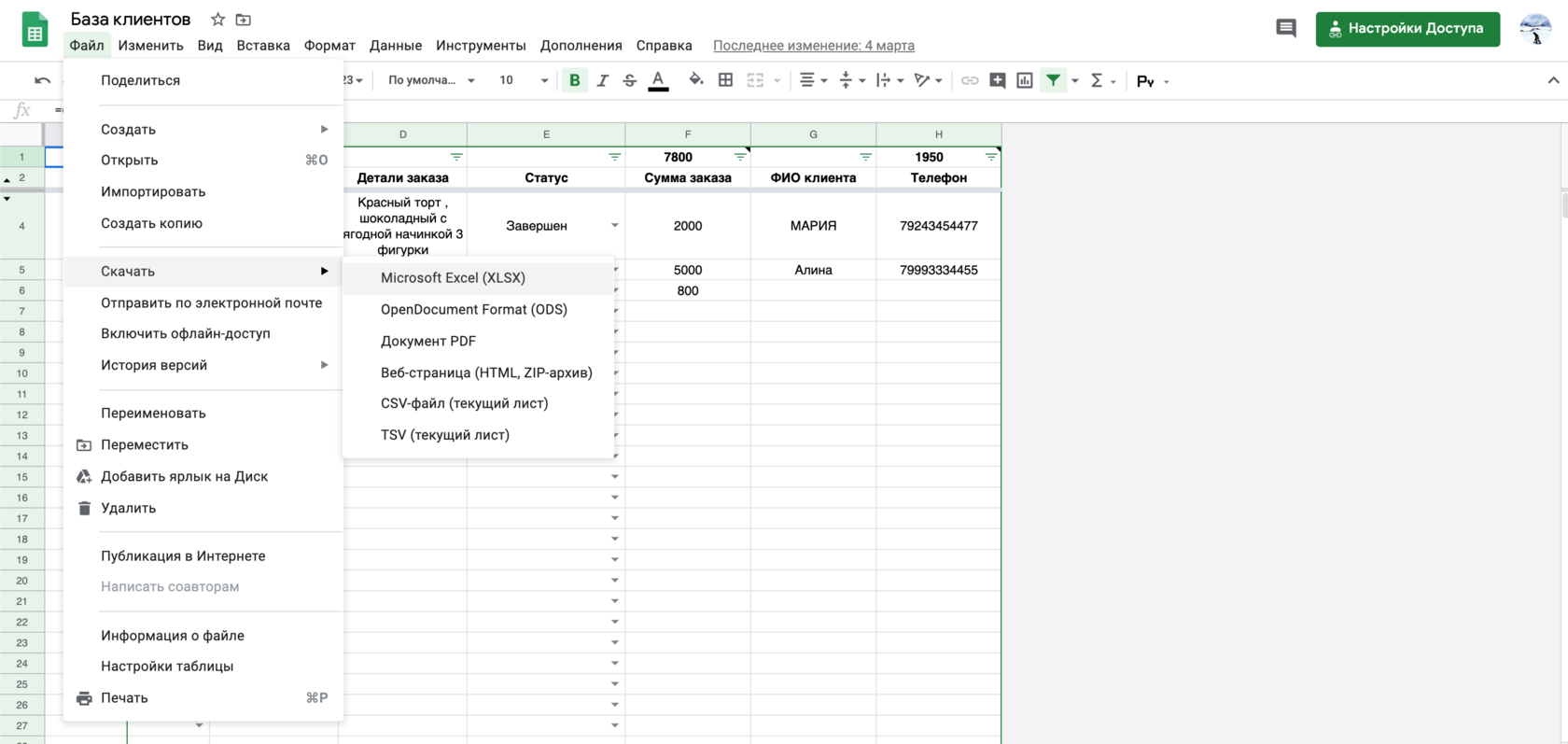Open the text color picker

(x=658, y=80)
